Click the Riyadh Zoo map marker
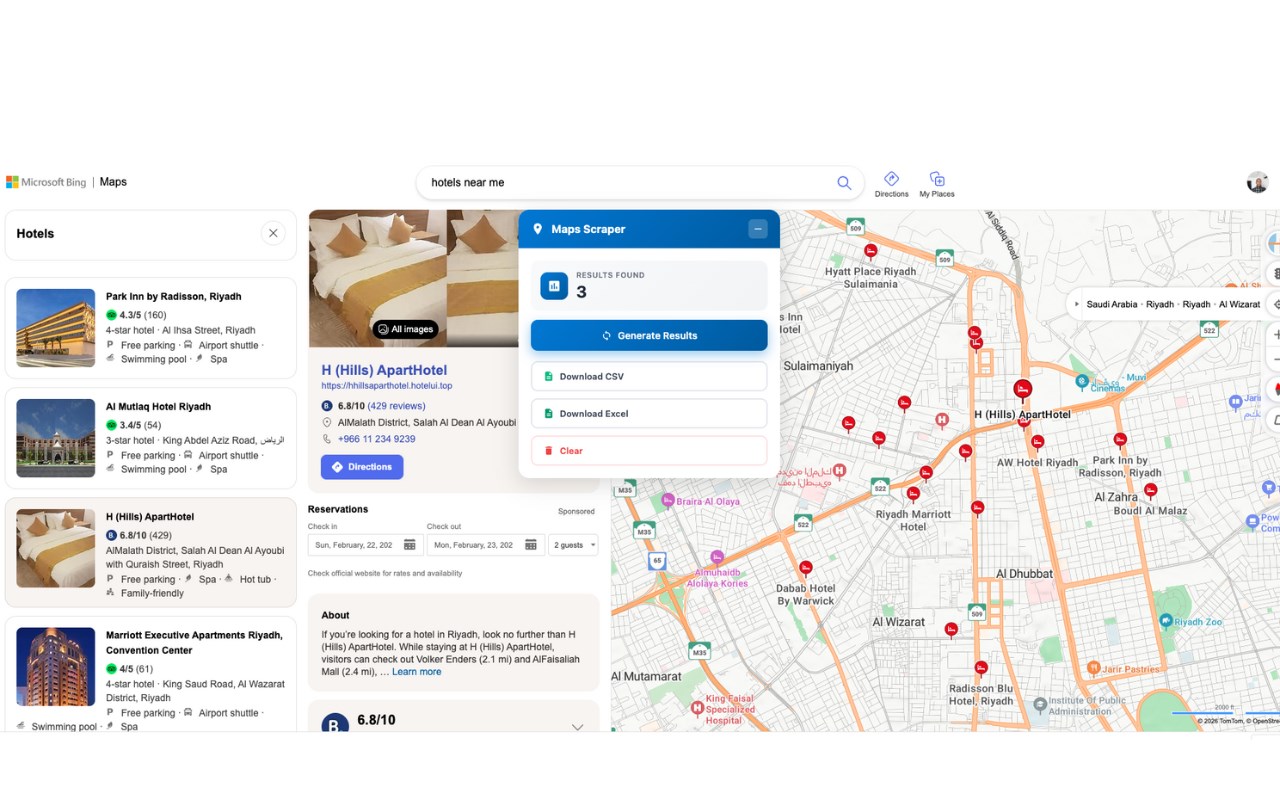This screenshot has width=1280, height=800. tap(1165, 621)
